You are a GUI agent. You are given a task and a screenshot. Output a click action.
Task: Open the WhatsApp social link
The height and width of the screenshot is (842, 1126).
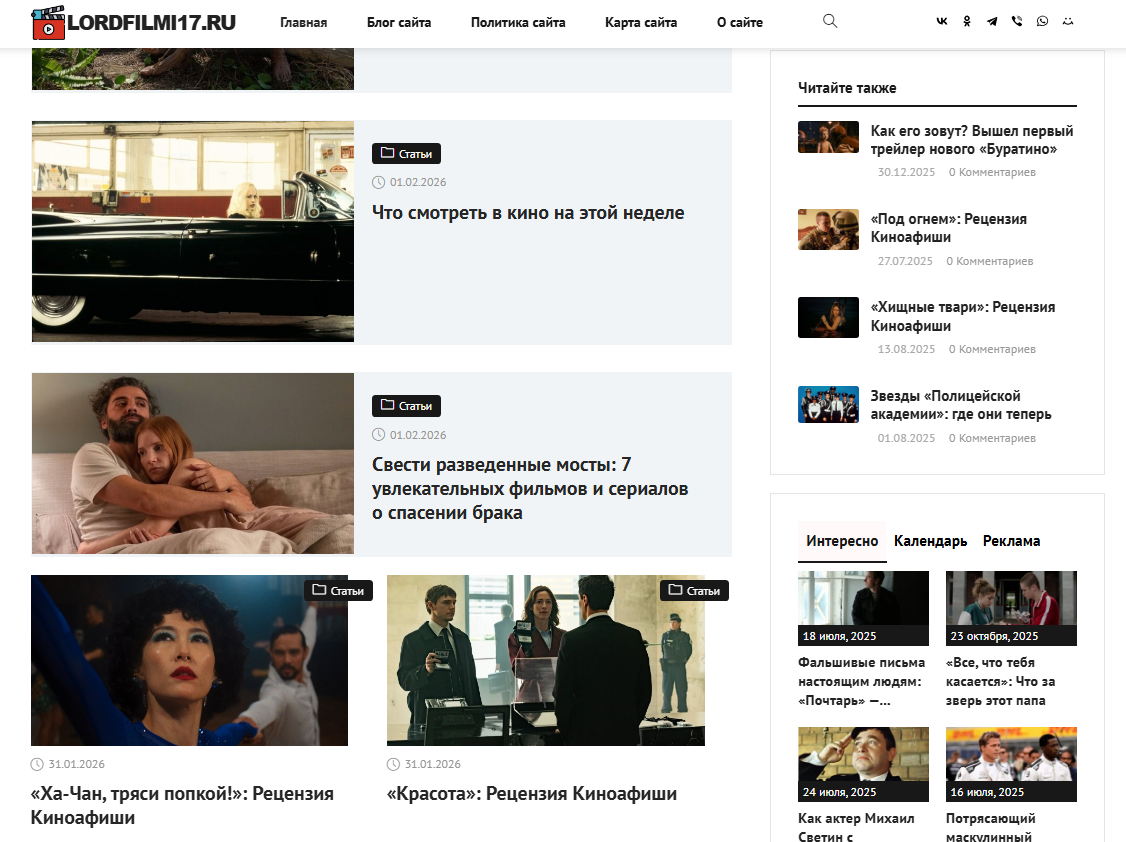tap(1042, 22)
